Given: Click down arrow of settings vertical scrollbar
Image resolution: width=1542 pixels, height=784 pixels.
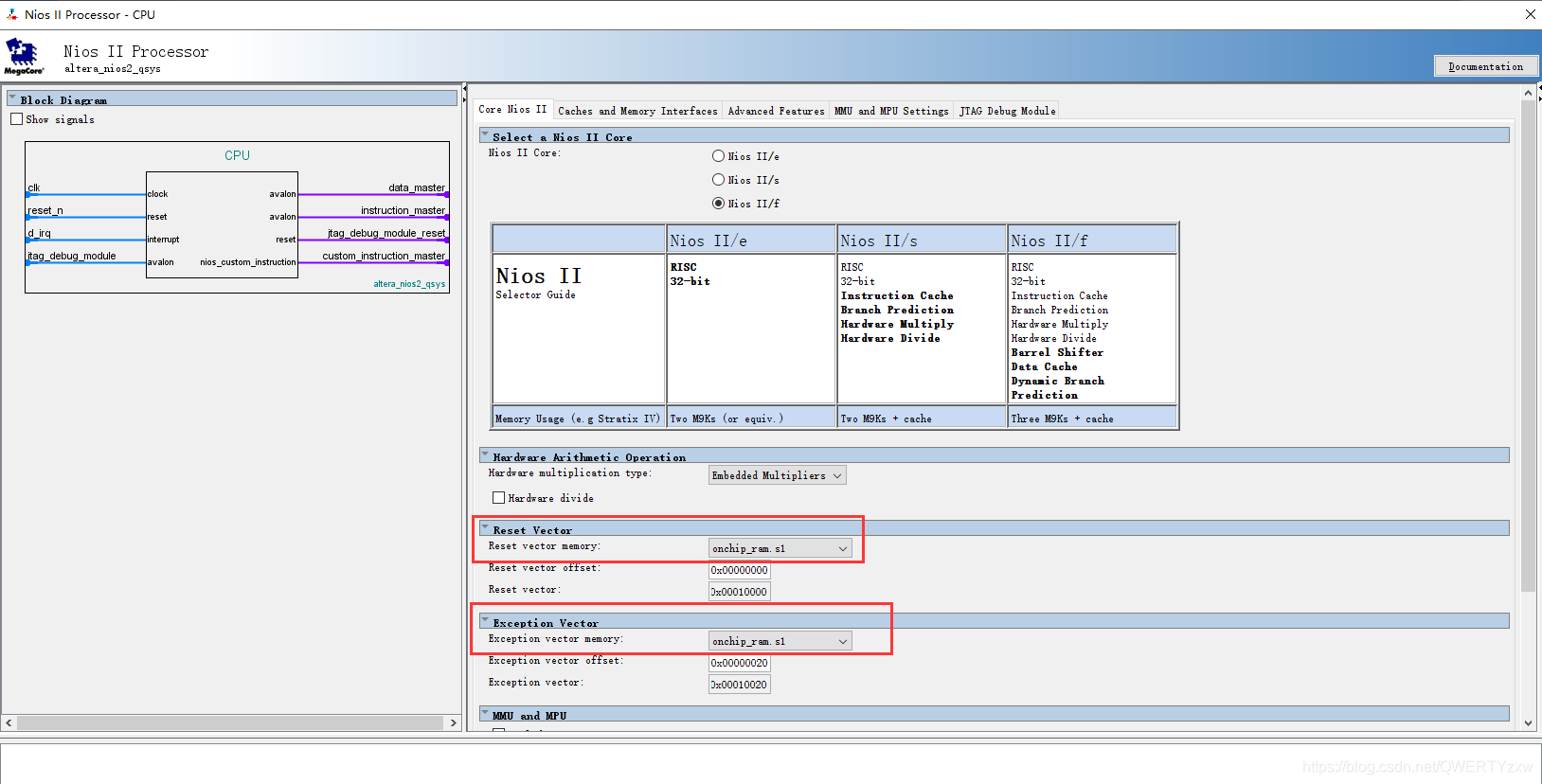Looking at the screenshot, I should pyautogui.click(x=1528, y=723).
